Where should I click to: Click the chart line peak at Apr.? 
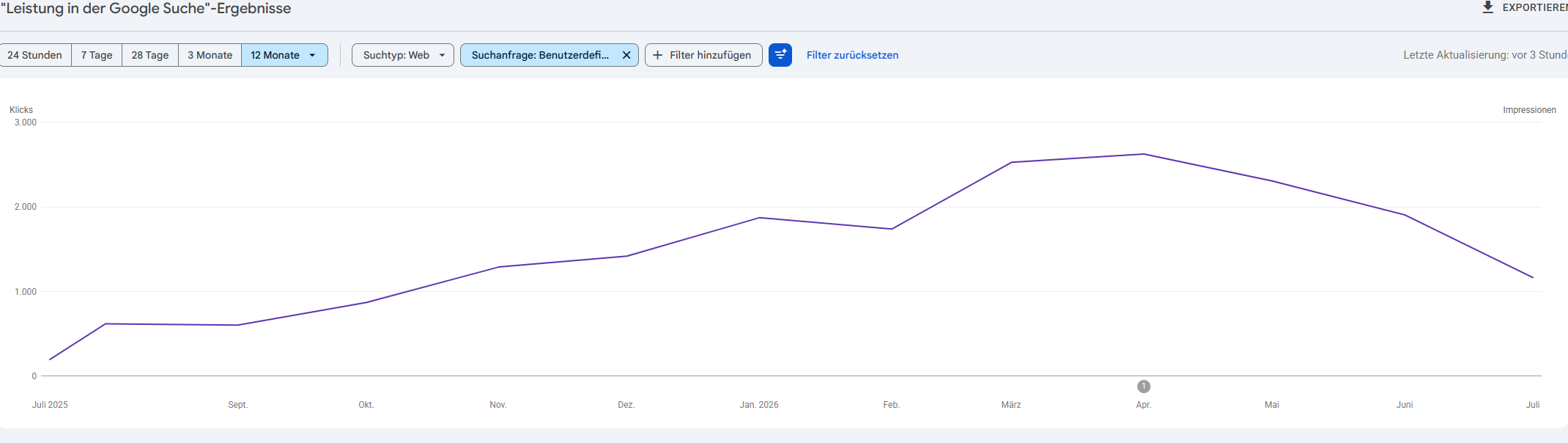point(1144,154)
